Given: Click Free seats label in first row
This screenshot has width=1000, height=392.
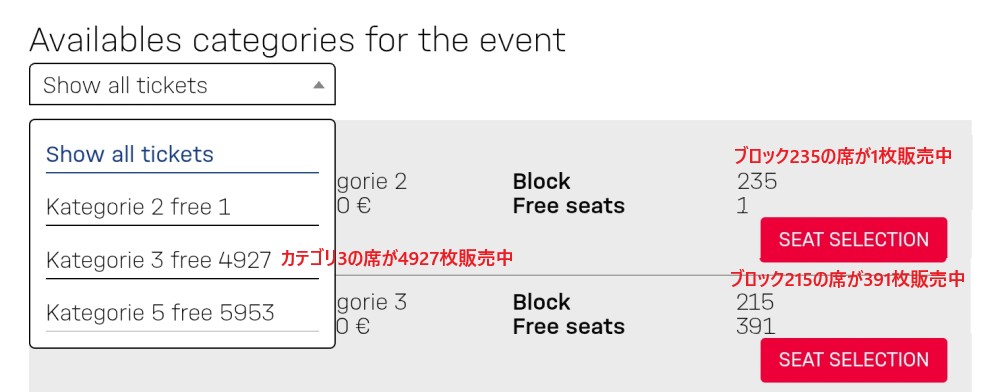Looking at the screenshot, I should click(569, 206).
